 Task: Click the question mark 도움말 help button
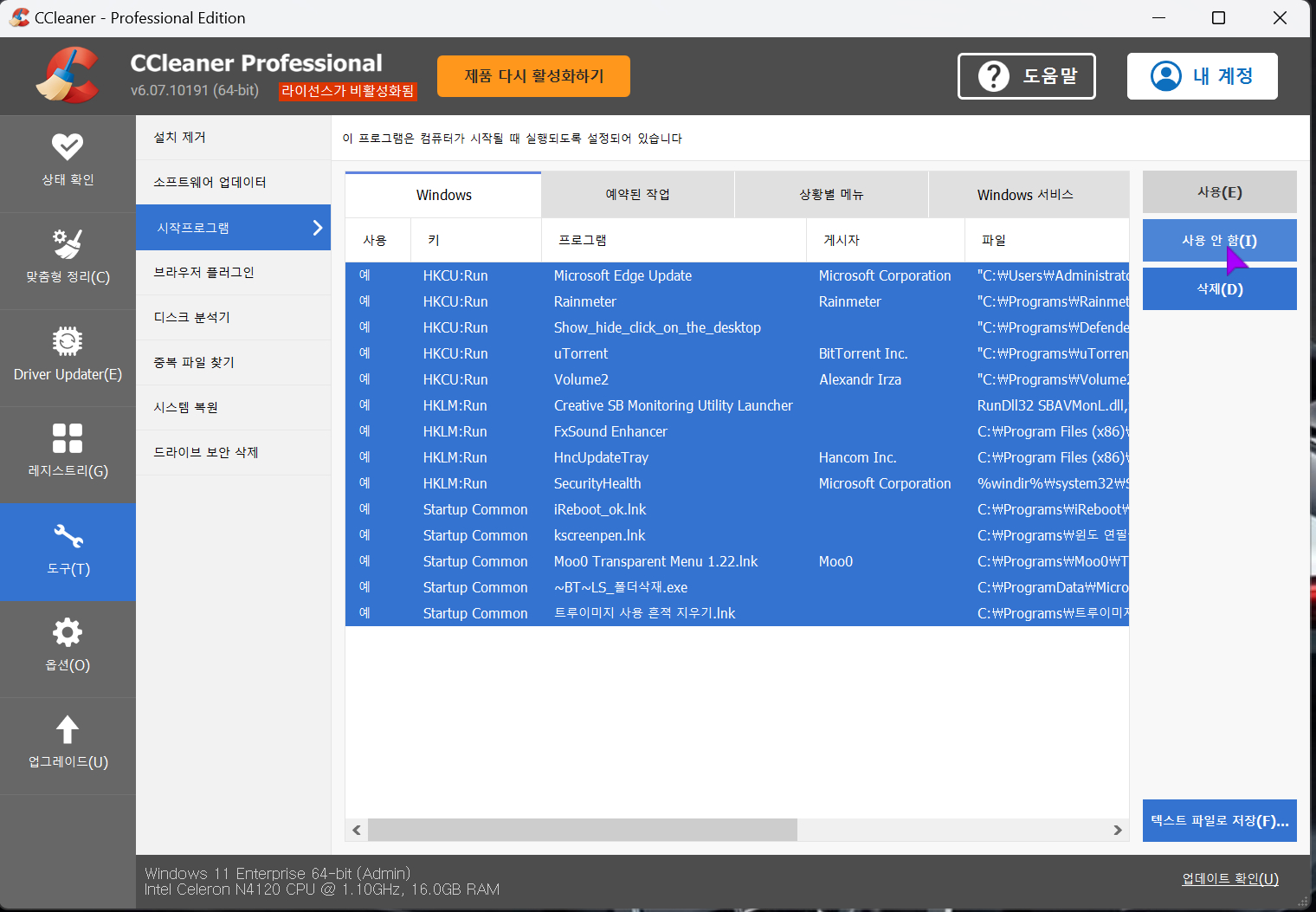click(x=1026, y=76)
